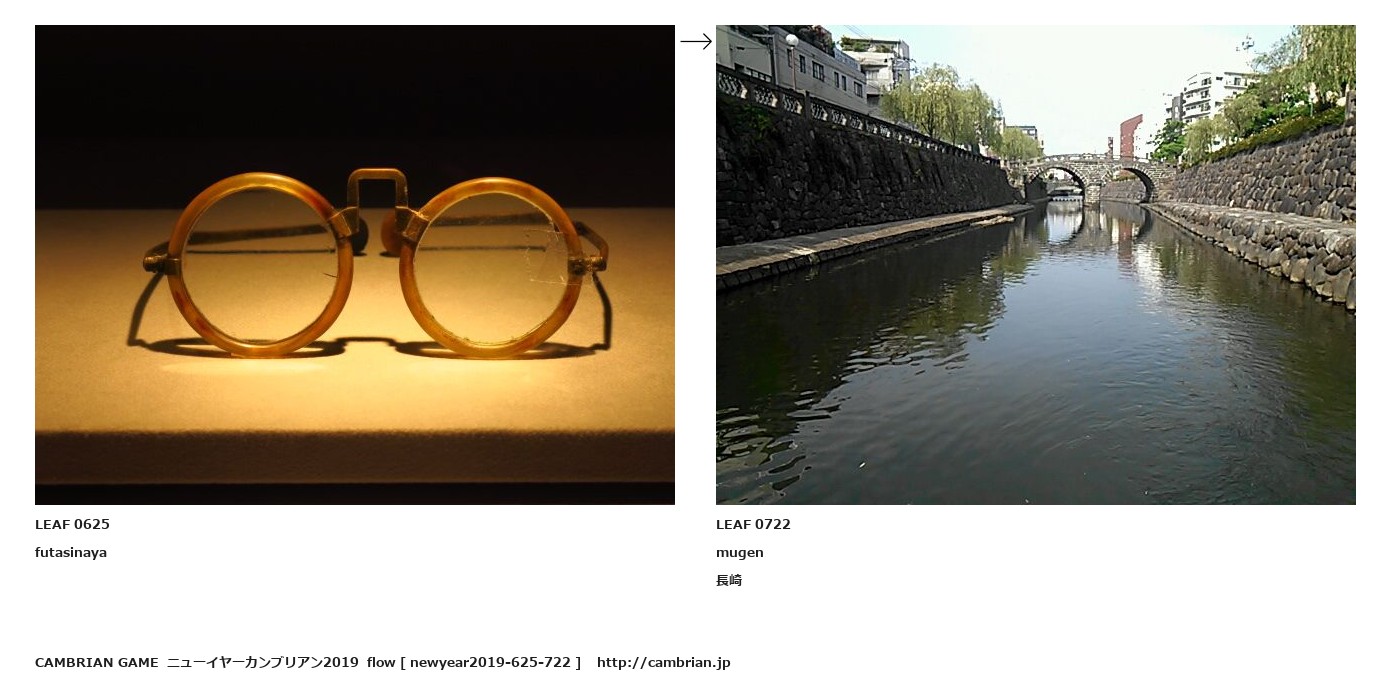The height and width of the screenshot is (687, 1391).
Task: Click the LEAF 0722 label
Action: pos(753,524)
